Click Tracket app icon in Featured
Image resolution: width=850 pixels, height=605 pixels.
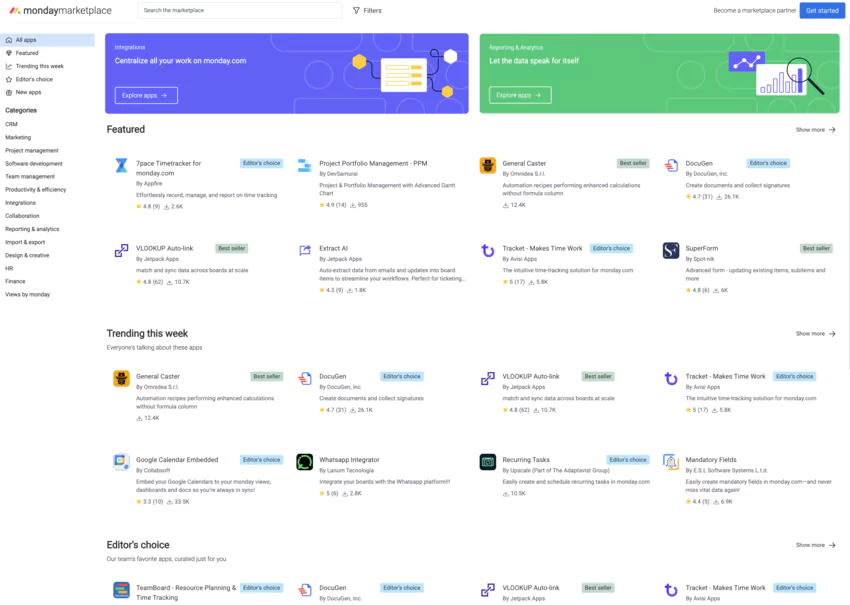pos(488,250)
